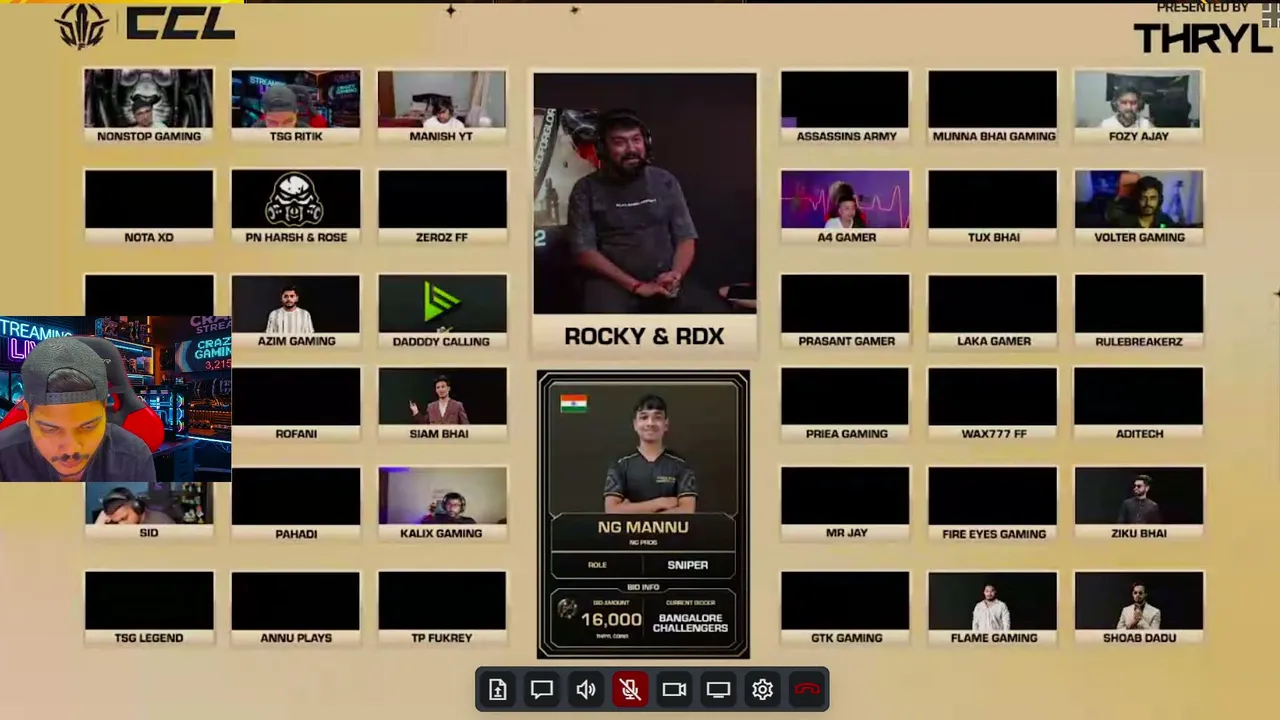Click the streamer webcam overlay with red headphones

coord(115,400)
